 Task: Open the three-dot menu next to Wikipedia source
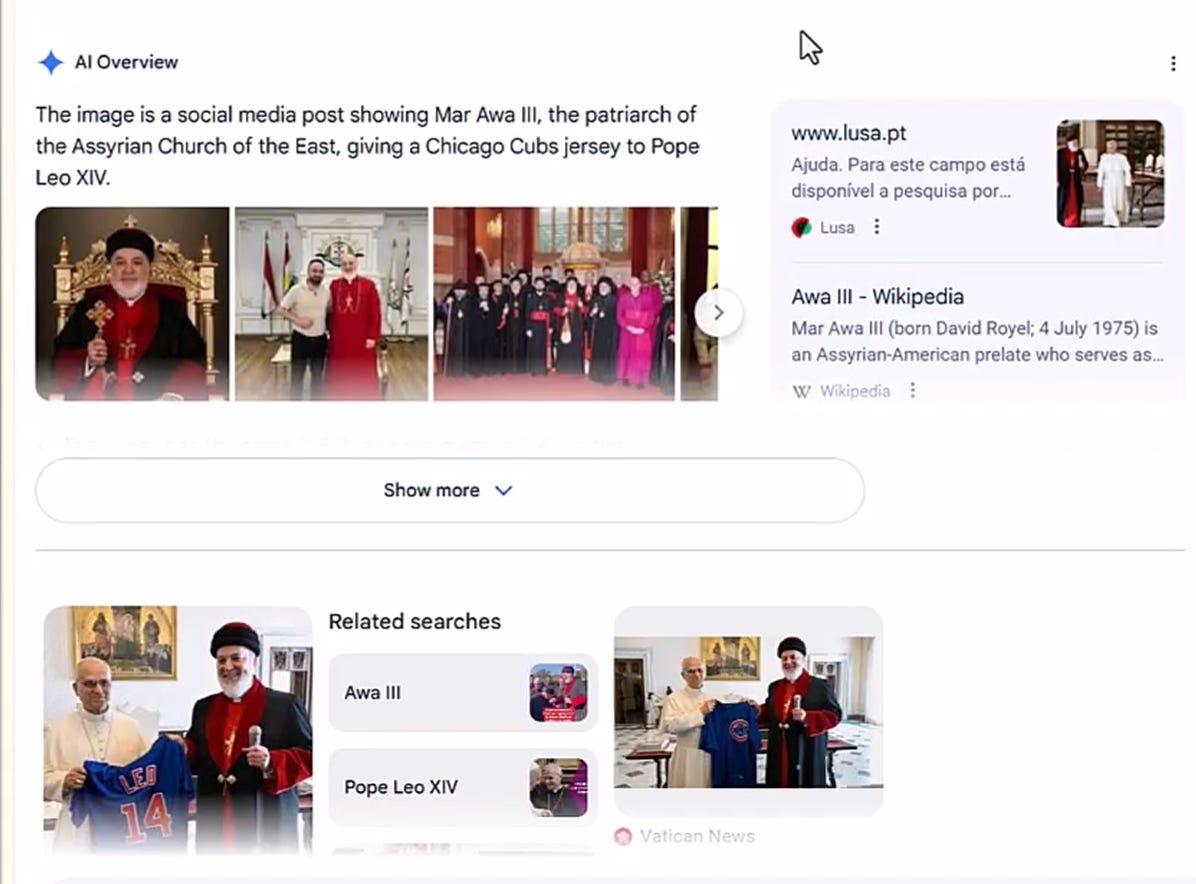[x=912, y=391]
